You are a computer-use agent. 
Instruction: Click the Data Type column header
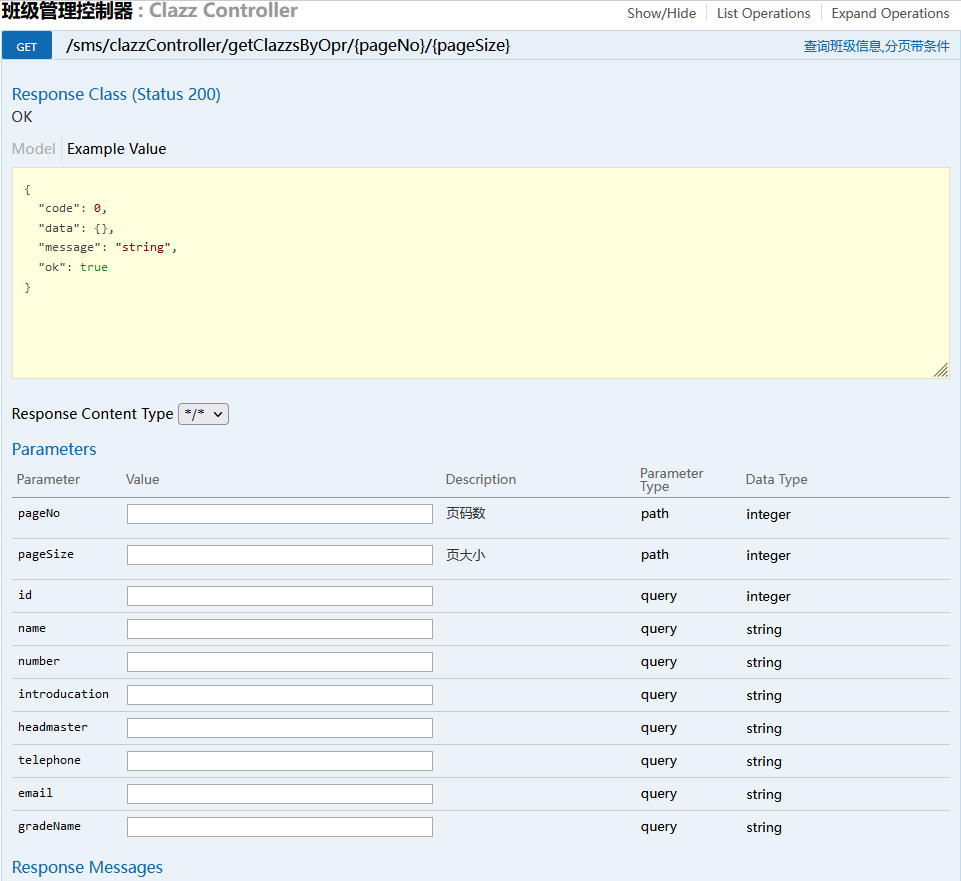click(776, 479)
